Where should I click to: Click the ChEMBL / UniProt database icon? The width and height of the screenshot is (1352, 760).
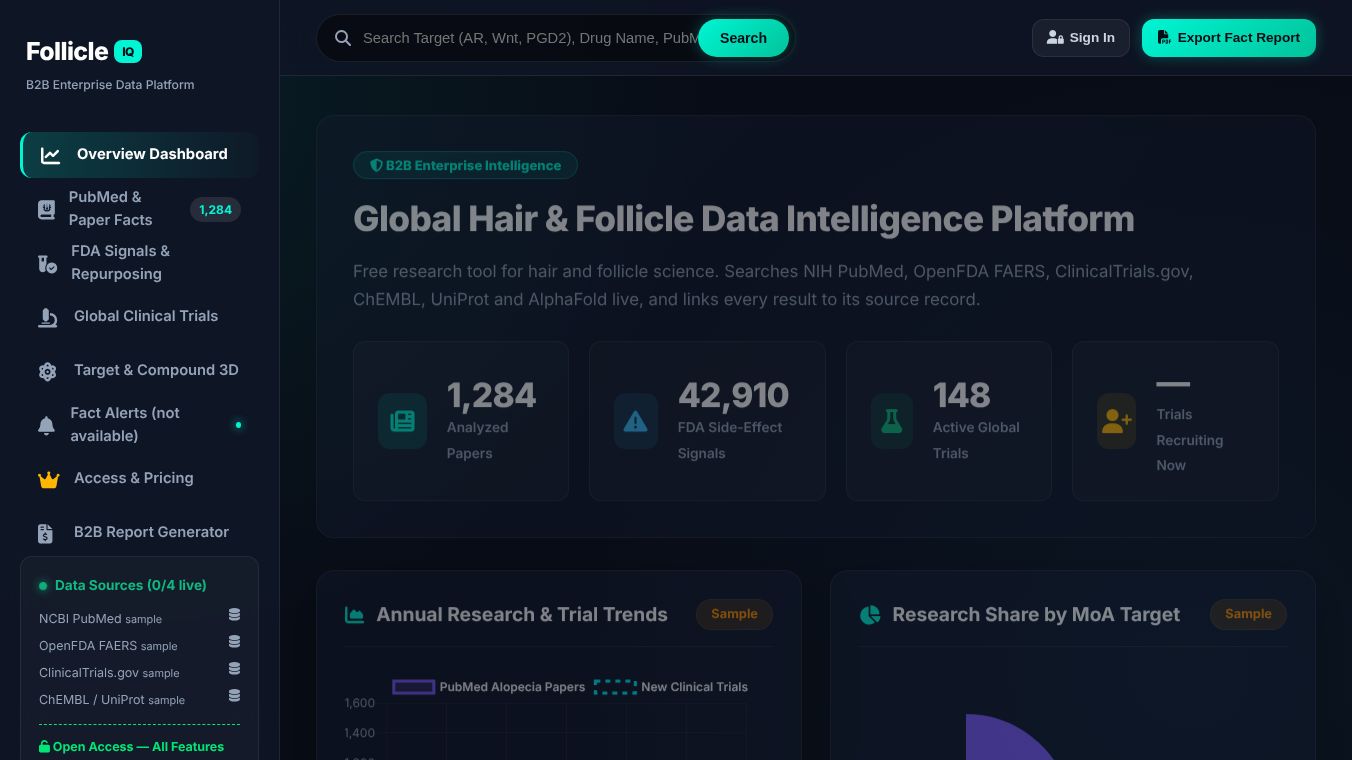234,695
